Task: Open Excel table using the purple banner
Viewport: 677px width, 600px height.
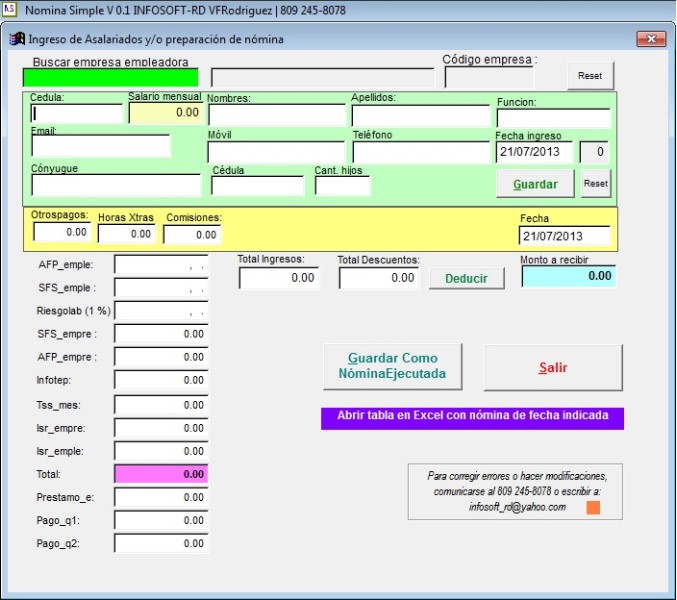Action: pyautogui.click(x=472, y=417)
